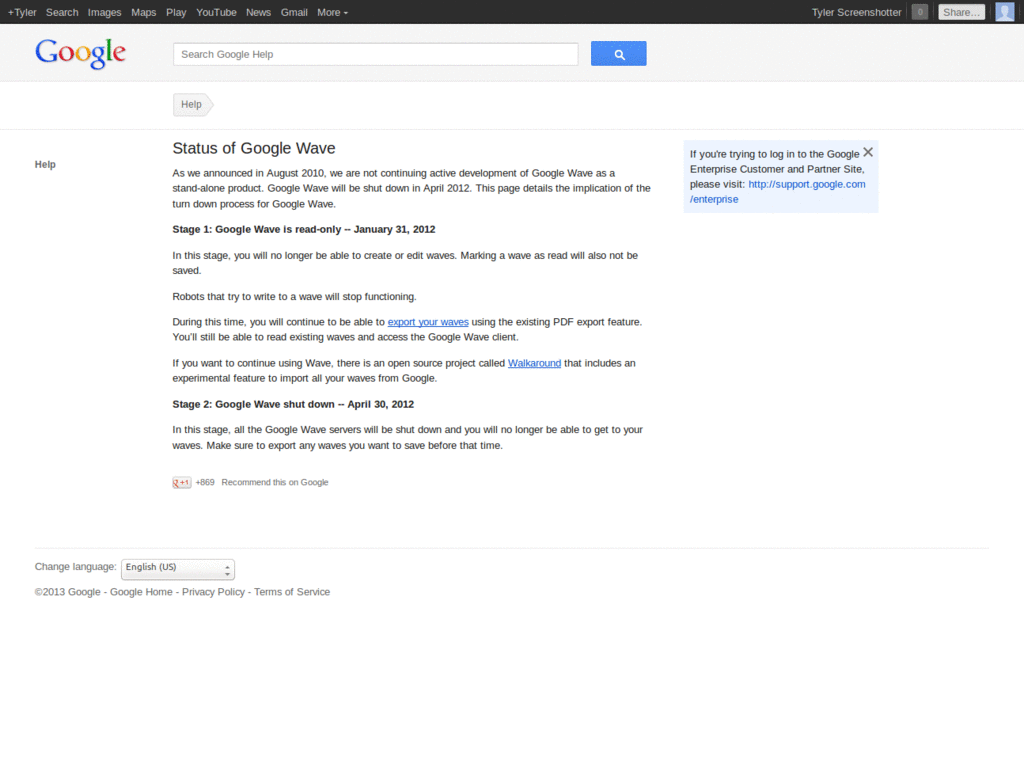Click Stage 1 read-only heading
This screenshot has width=1024, height=768.
point(304,229)
